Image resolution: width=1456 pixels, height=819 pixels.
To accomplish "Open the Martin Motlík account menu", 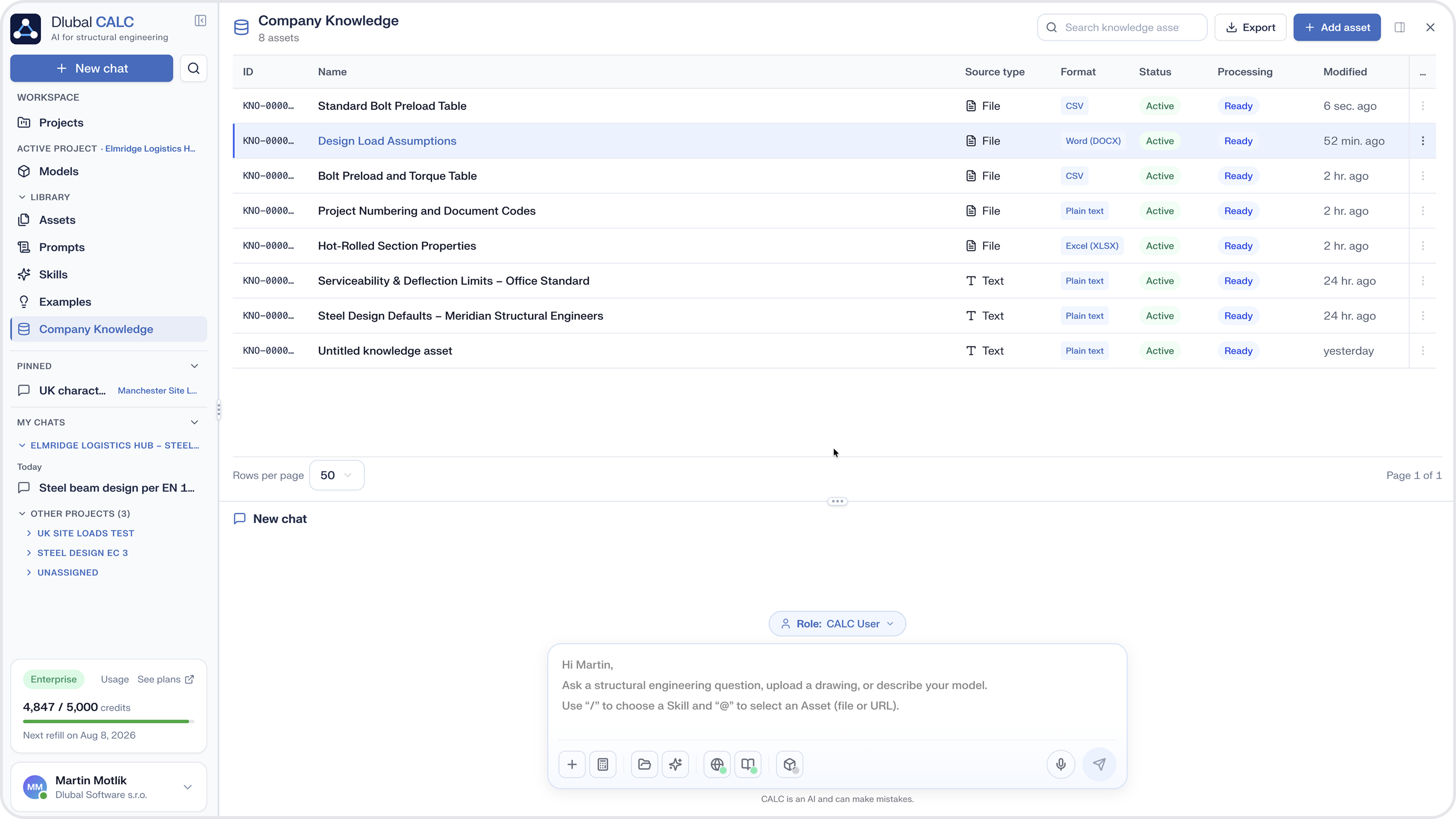I will click(109, 787).
